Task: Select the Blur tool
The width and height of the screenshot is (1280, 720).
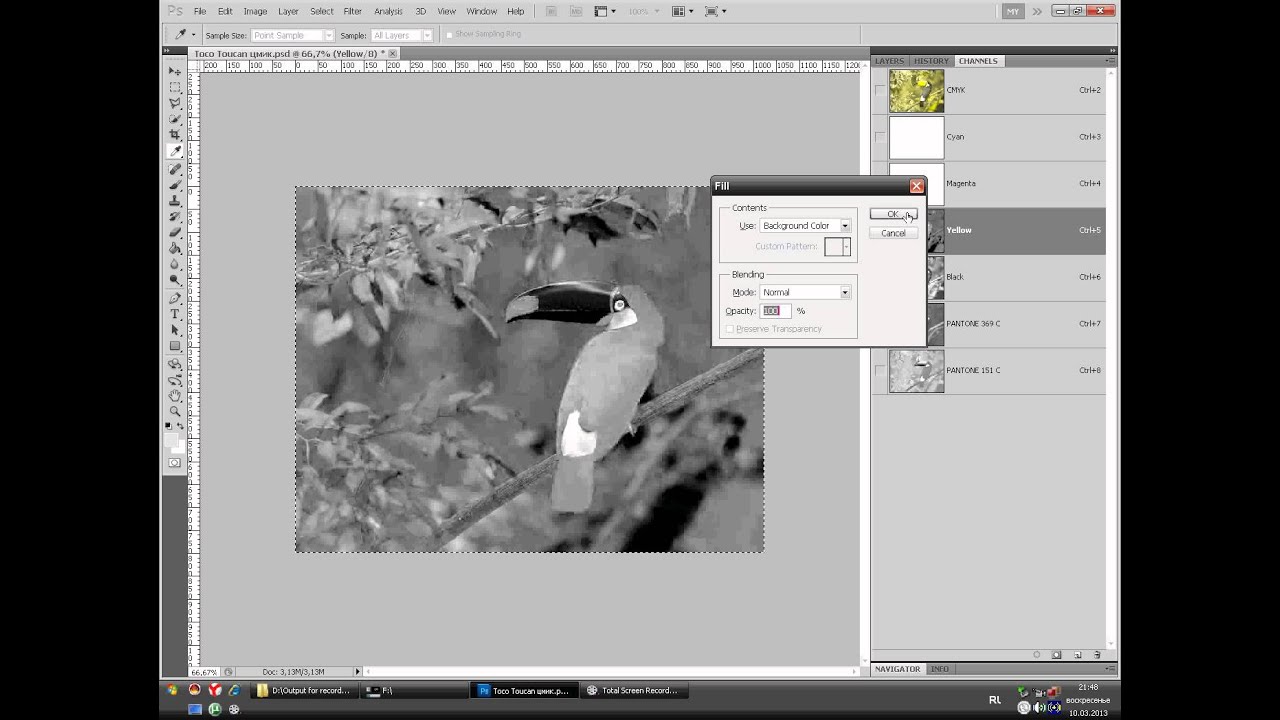Action: pos(175,264)
